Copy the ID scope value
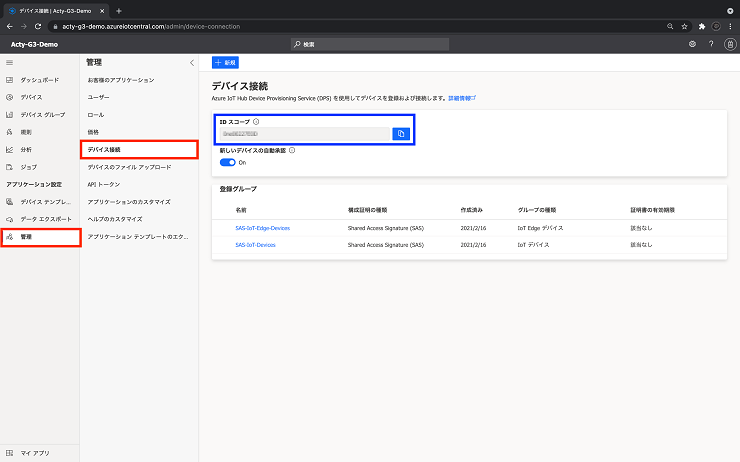The image size is (740, 462). (401, 134)
